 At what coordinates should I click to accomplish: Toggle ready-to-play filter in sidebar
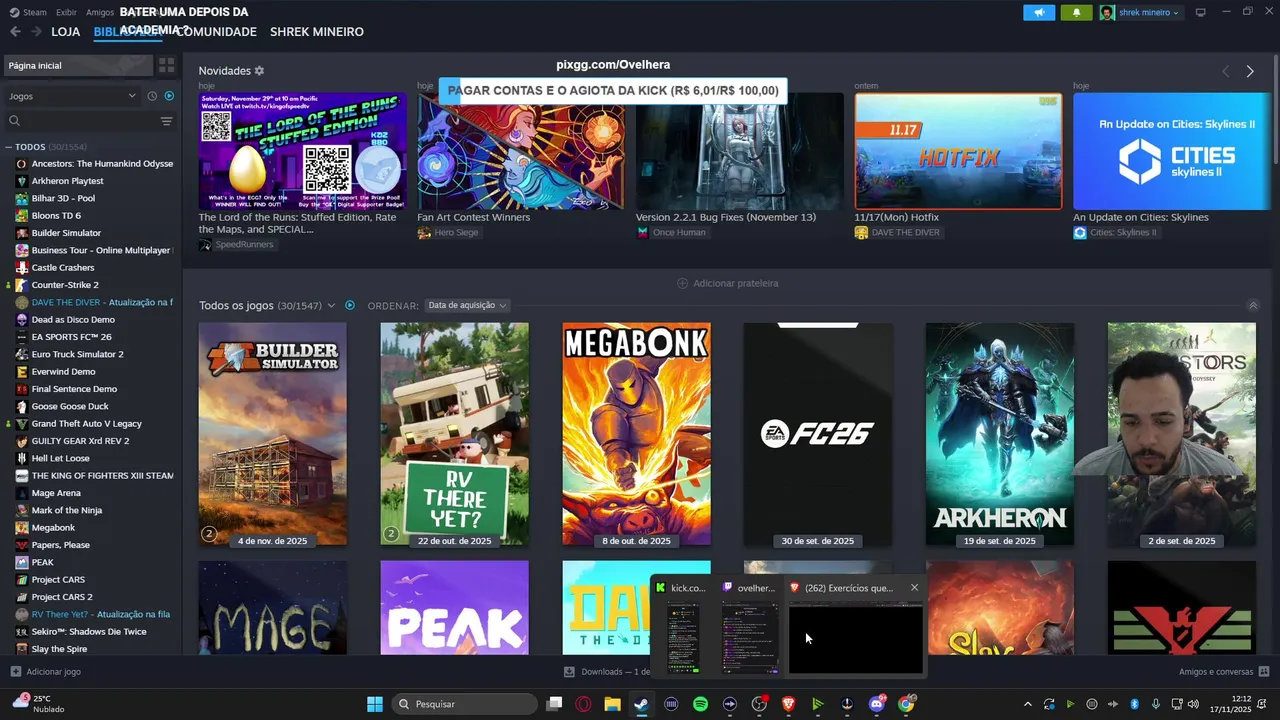click(169, 96)
